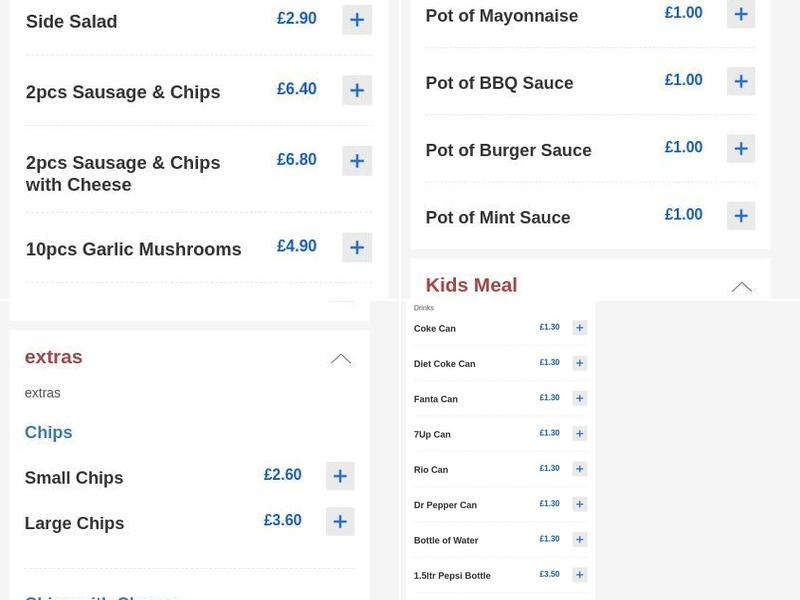Collapse the Kids Meal section
This screenshot has height=600, width=800.
(742, 285)
